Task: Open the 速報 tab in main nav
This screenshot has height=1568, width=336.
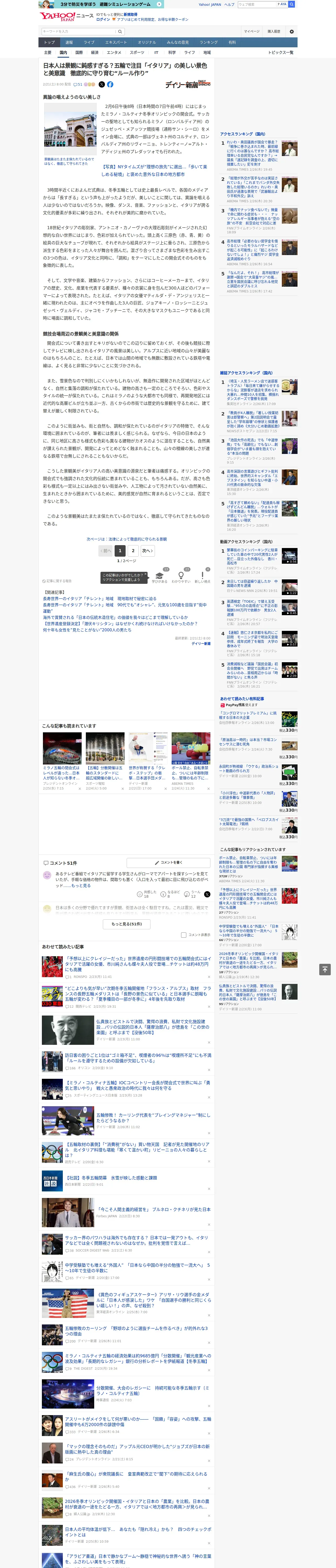Action: [69, 43]
